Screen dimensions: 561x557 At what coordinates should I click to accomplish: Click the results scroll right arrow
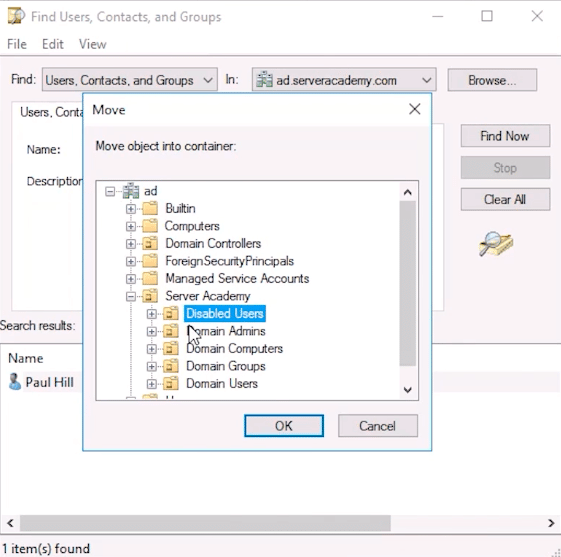[x=551, y=523]
